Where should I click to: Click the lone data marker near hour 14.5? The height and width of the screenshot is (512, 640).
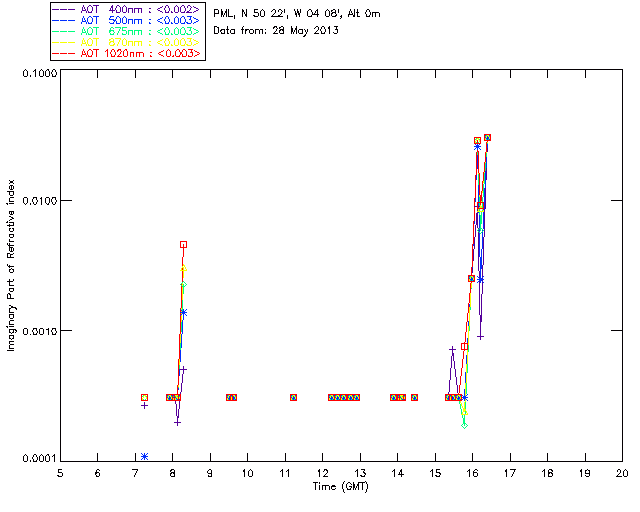click(414, 397)
